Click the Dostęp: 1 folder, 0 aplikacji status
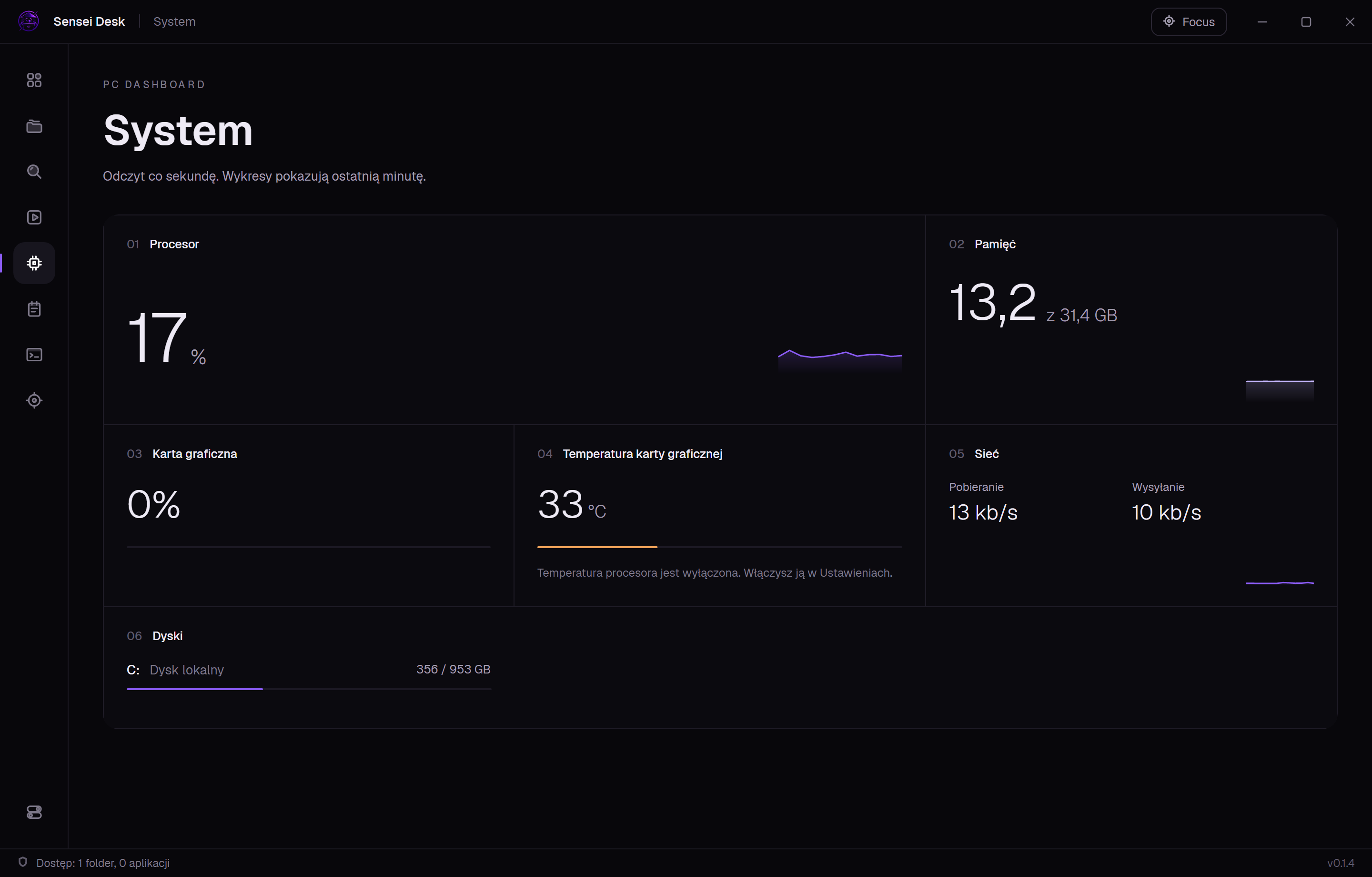 pyautogui.click(x=102, y=863)
